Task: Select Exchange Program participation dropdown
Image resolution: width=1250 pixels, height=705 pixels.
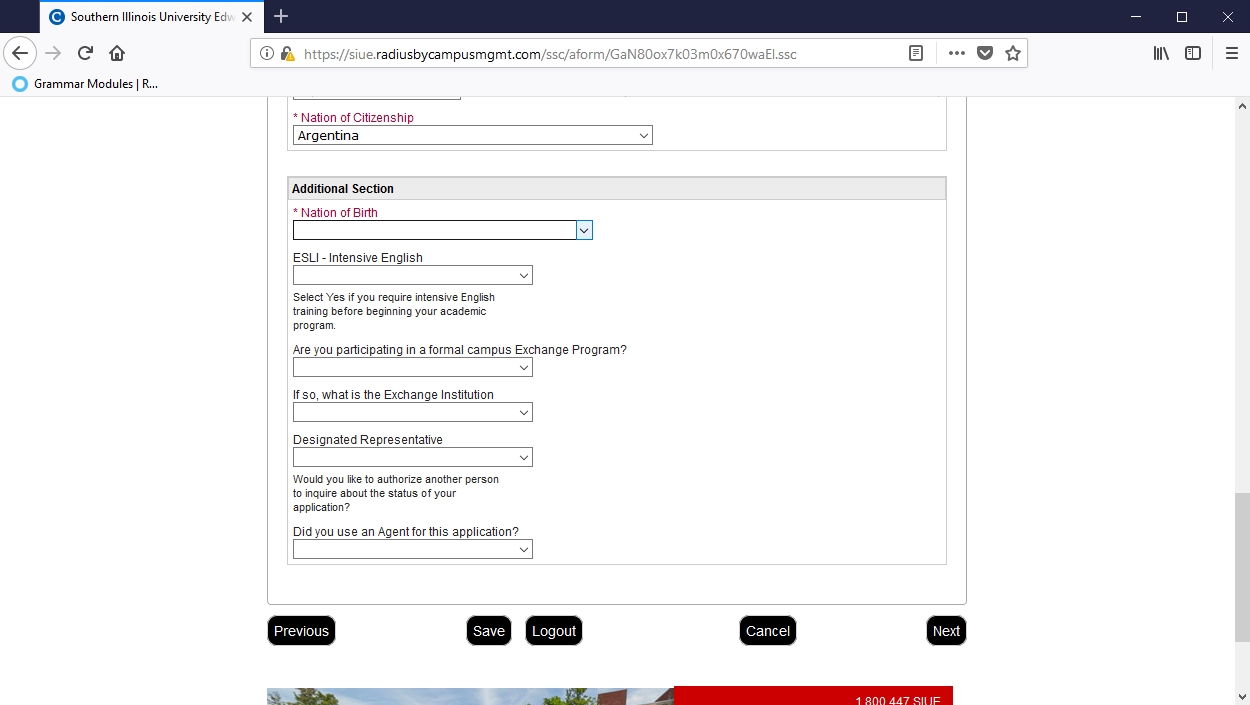Action: pos(412,368)
